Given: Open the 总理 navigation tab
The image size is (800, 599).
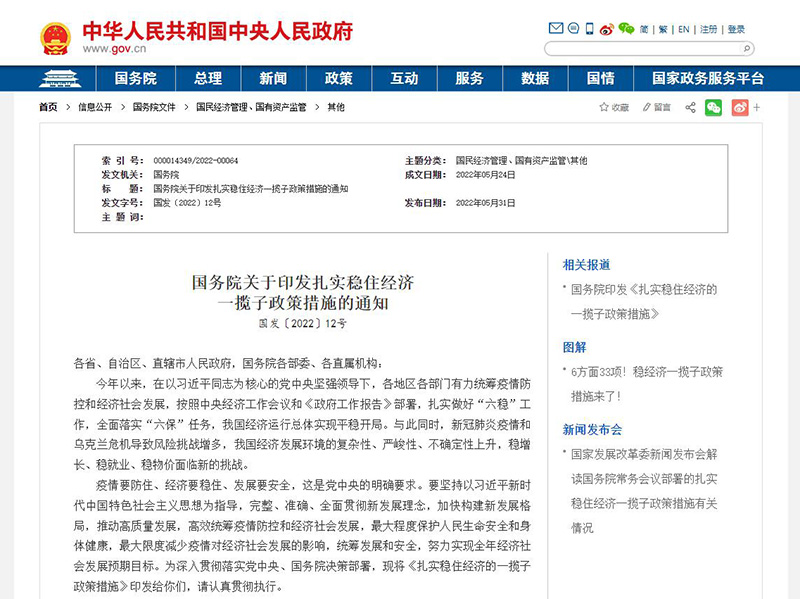Looking at the screenshot, I should [x=208, y=79].
